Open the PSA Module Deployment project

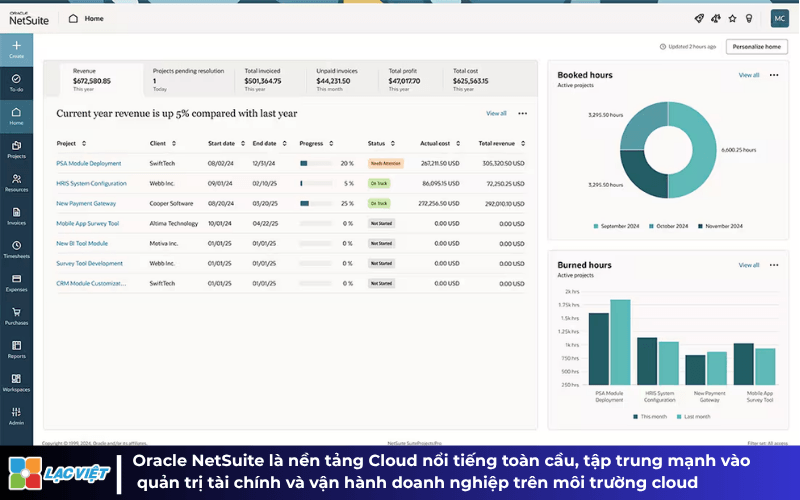[89, 163]
